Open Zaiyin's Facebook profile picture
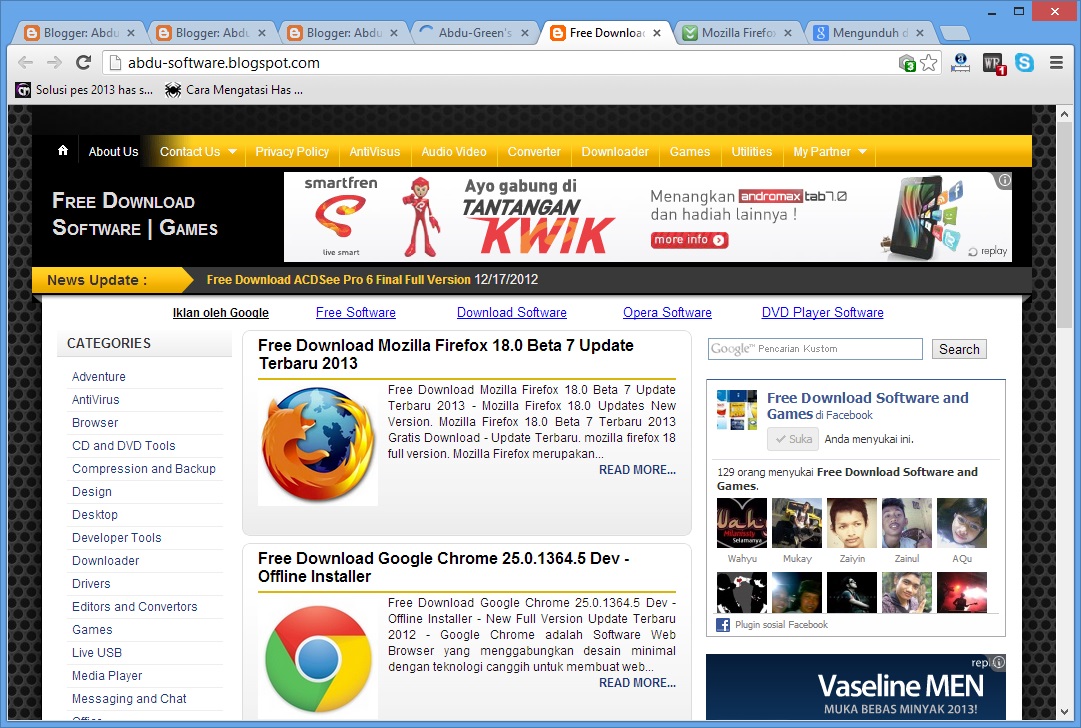The image size is (1081, 728). (852, 523)
